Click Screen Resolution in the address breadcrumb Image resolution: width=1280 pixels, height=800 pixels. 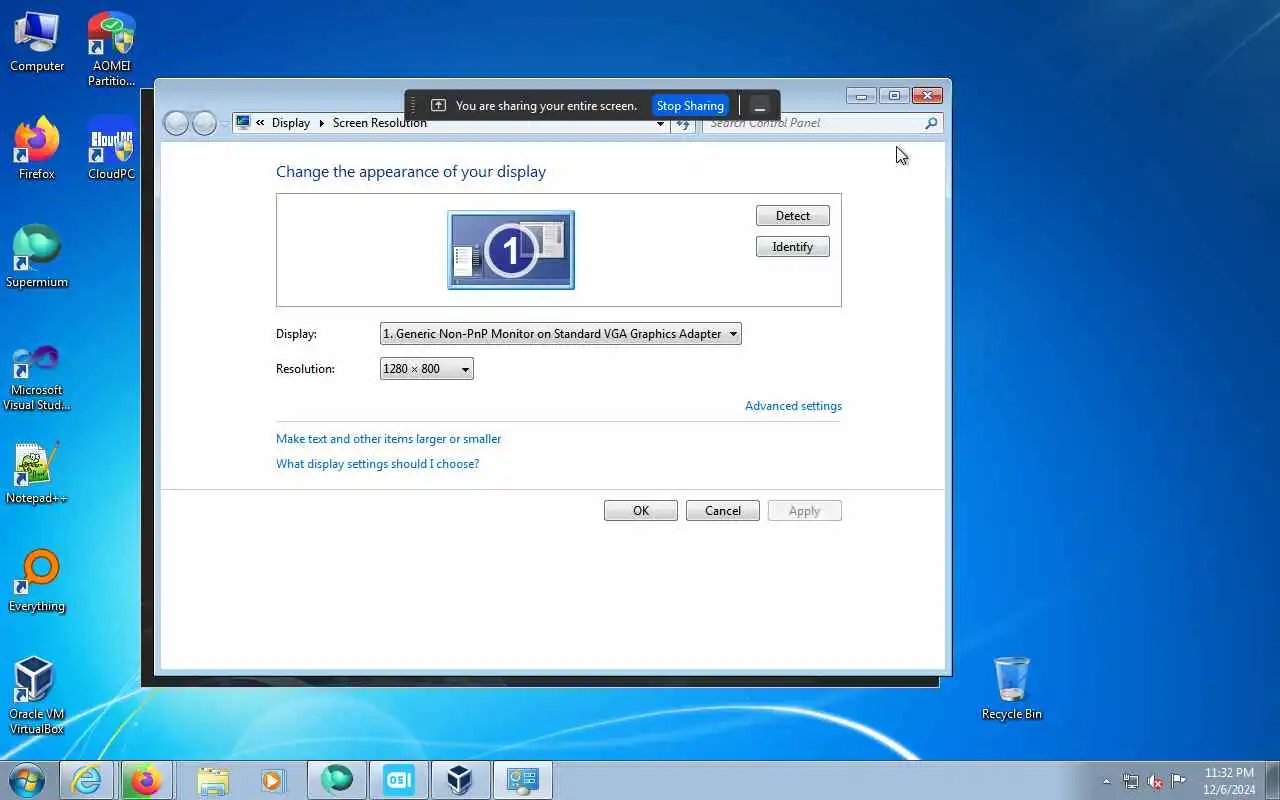click(380, 123)
